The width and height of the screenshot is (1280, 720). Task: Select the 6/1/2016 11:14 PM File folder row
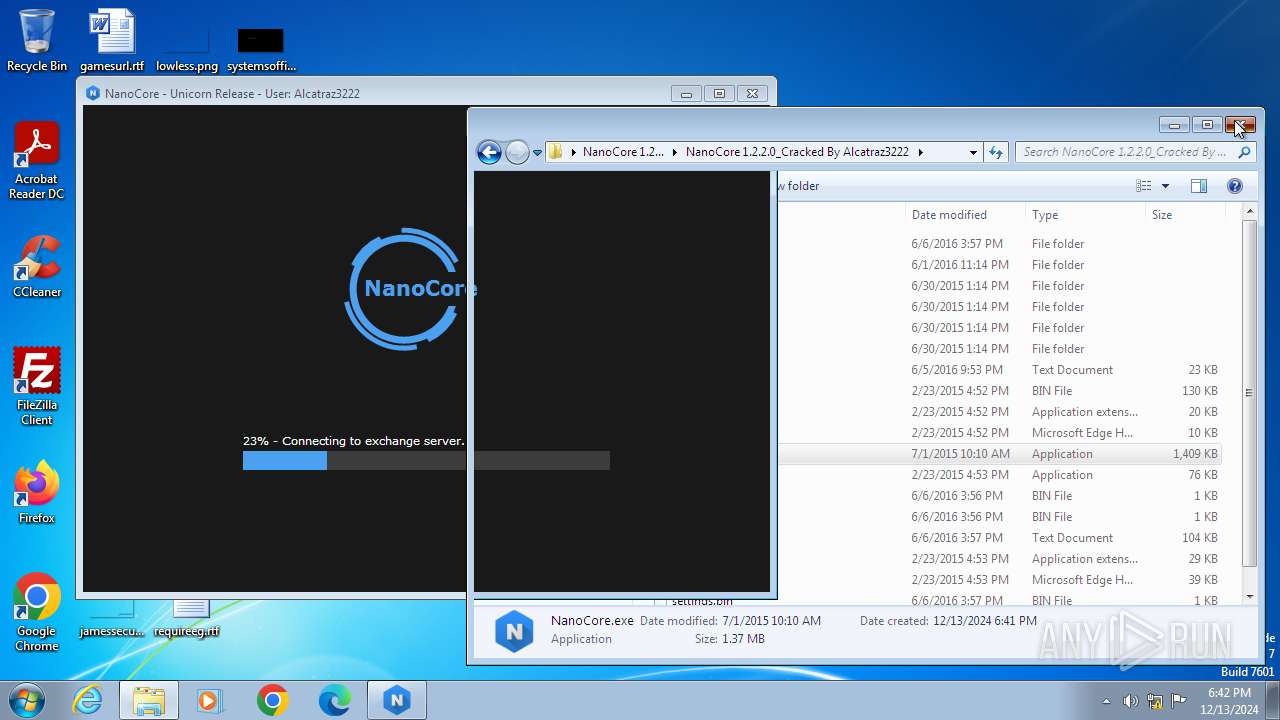tap(999, 265)
